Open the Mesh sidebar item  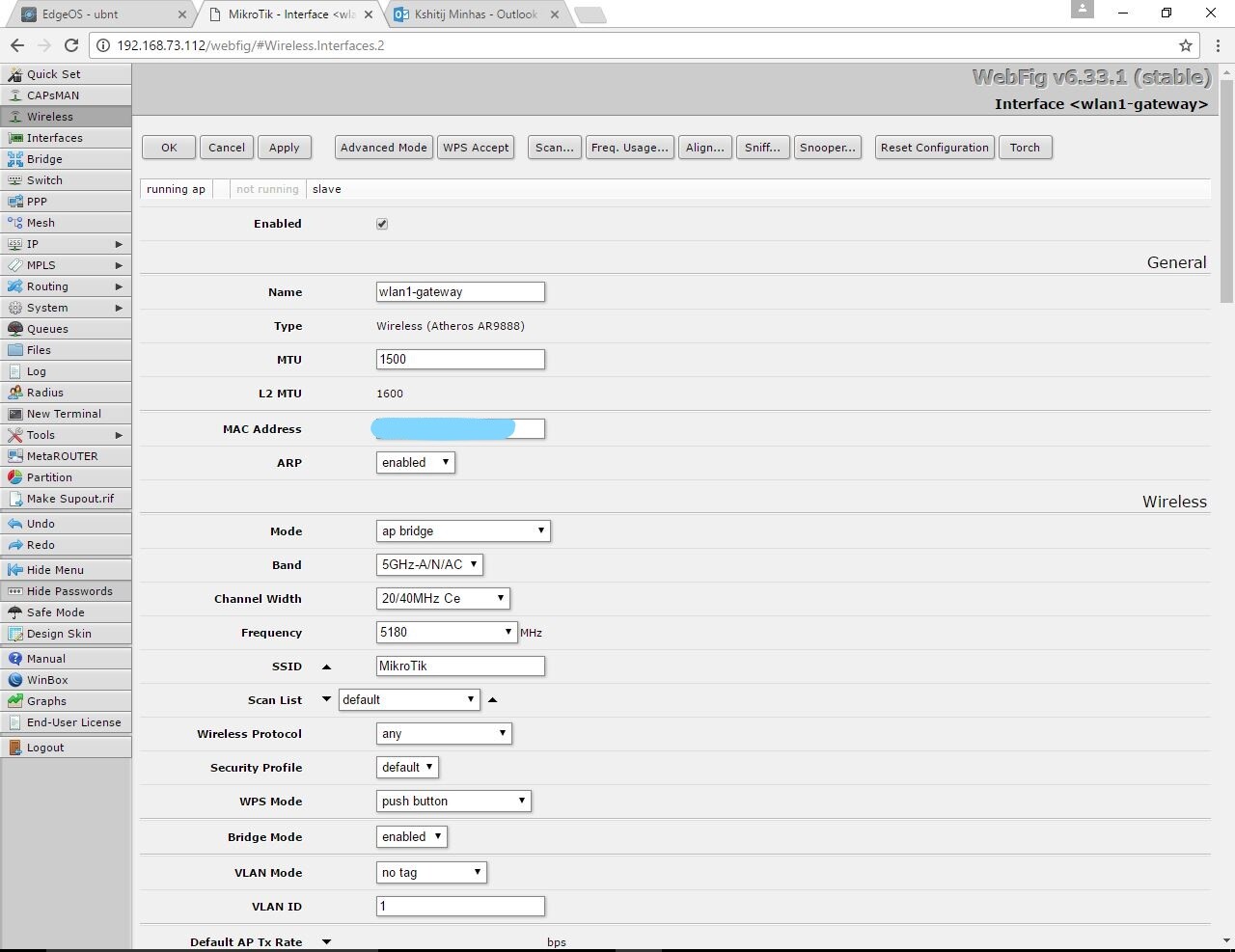66,223
